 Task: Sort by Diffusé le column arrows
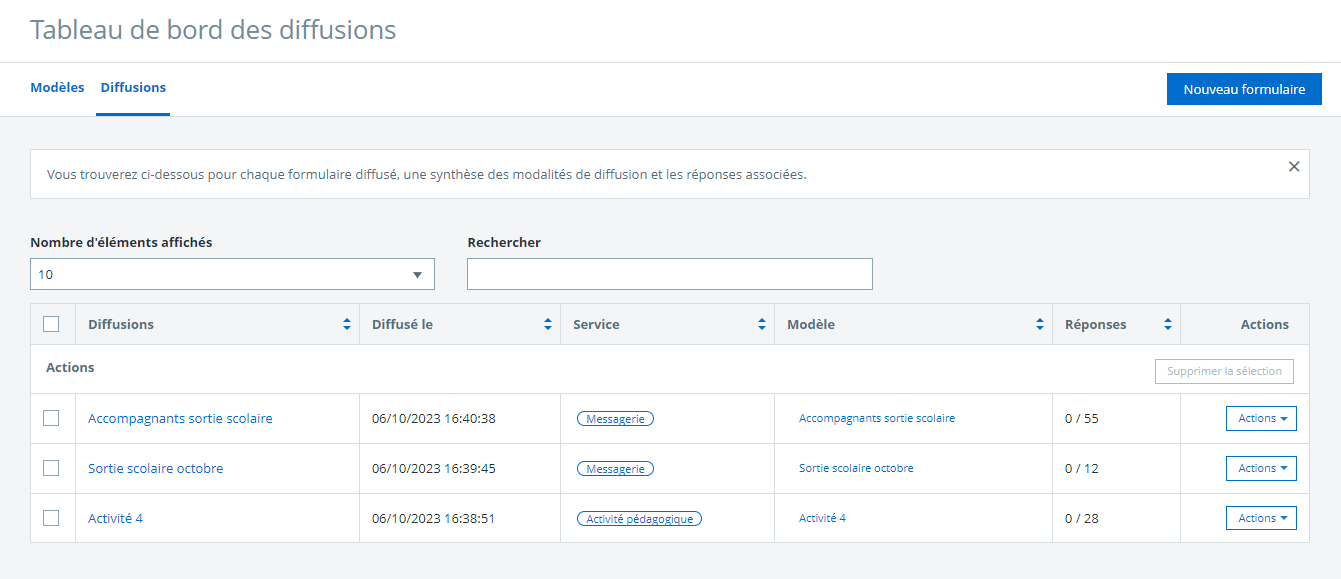(x=547, y=325)
